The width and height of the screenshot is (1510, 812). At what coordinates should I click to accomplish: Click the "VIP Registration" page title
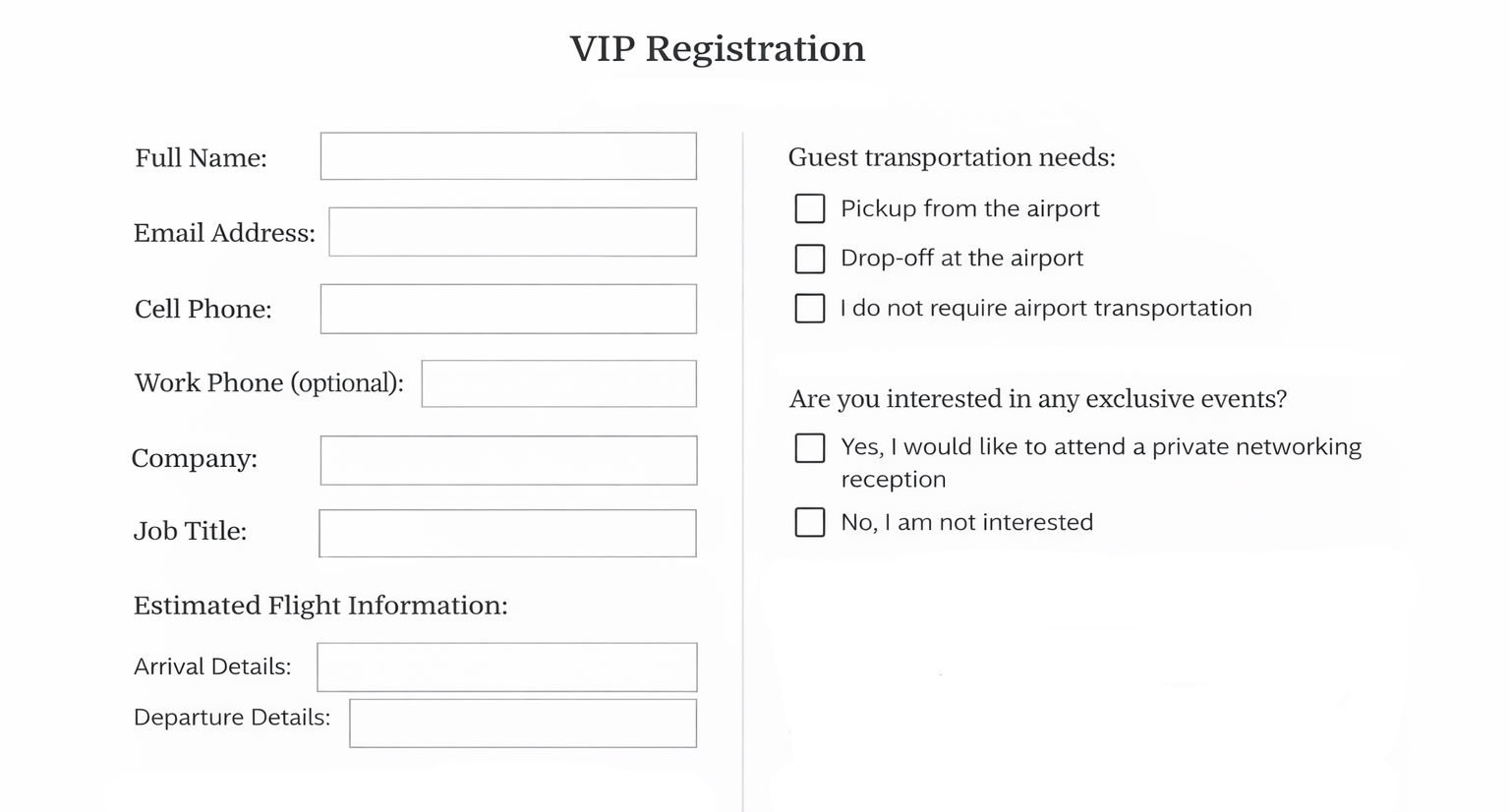(719, 48)
